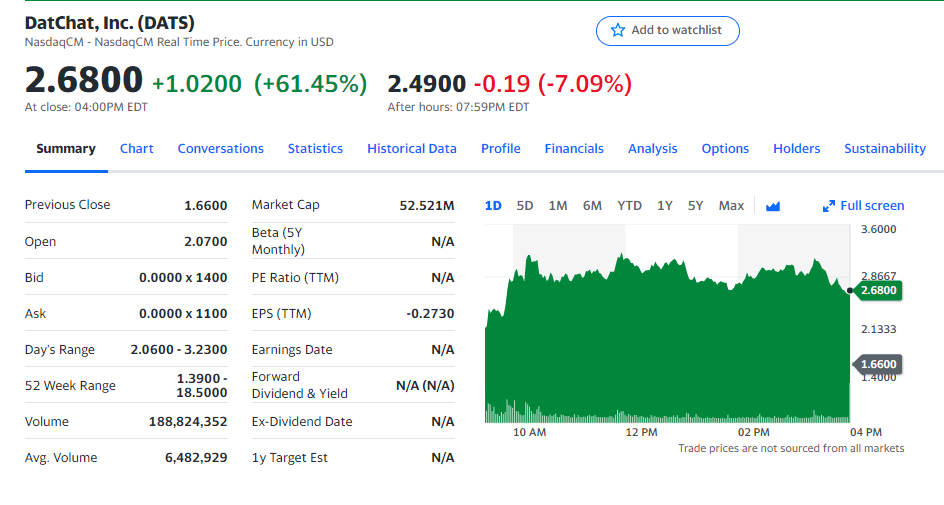
Task: Select the 5Y chart range
Action: click(x=695, y=206)
